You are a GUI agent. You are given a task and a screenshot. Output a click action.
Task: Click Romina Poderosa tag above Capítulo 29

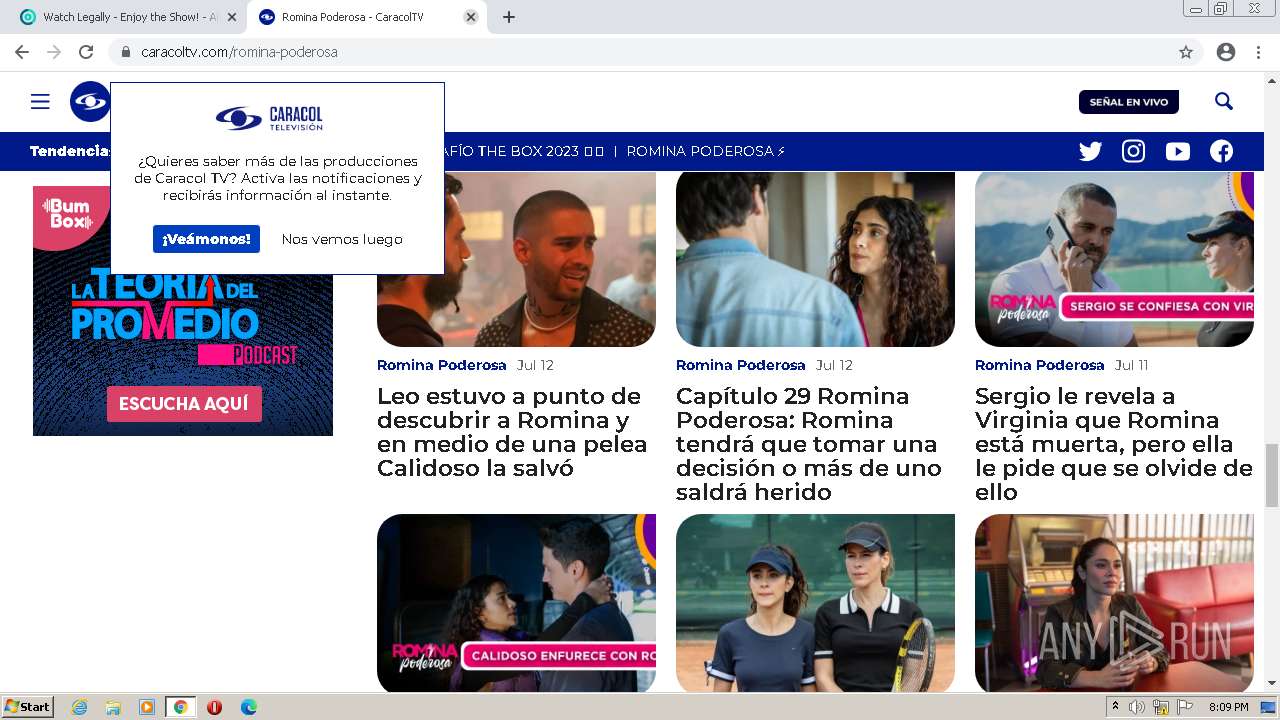(x=741, y=365)
